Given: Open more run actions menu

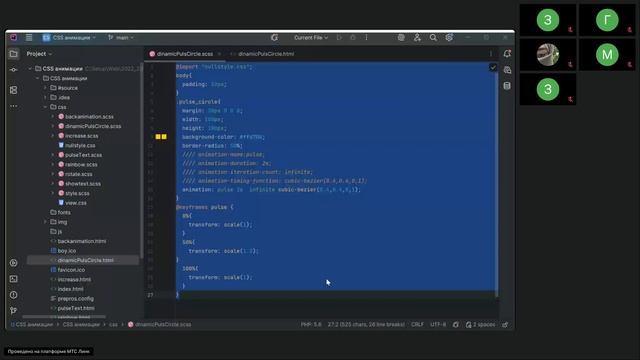Looking at the screenshot, I should tap(367, 38).
